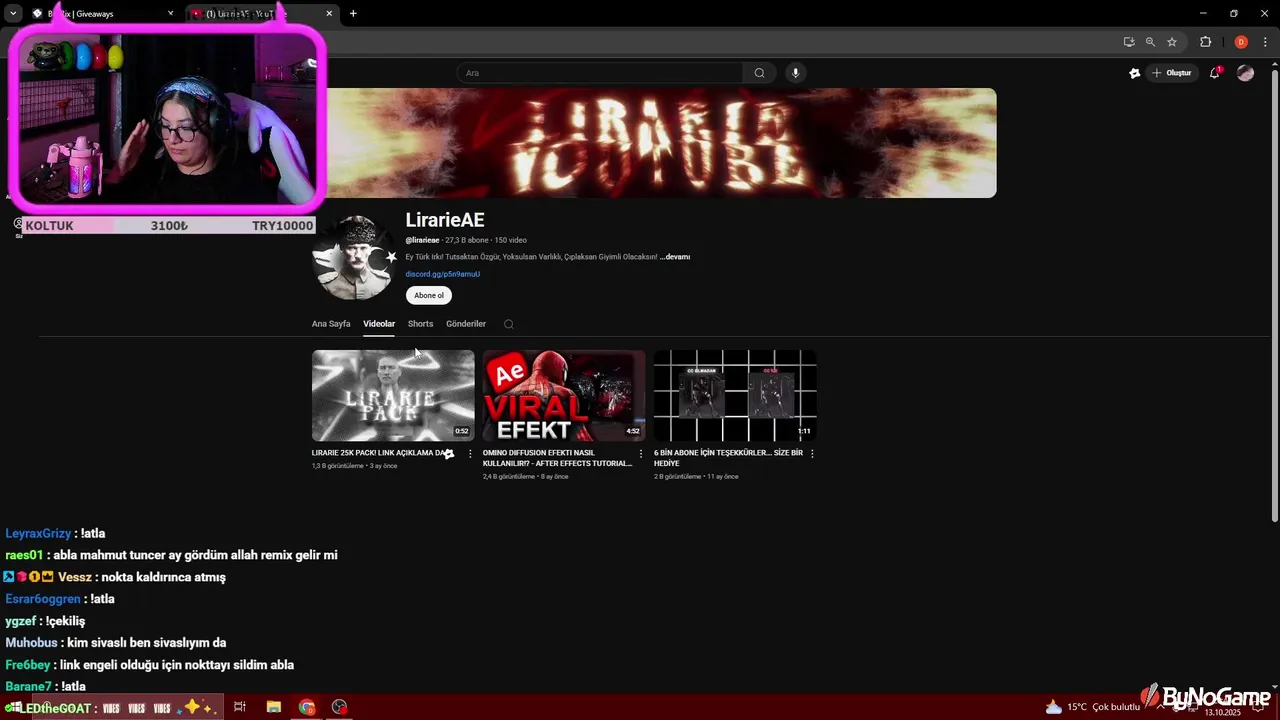Select the Videolar channel tab
Viewport: 1280px width, 720px height.
pyautogui.click(x=379, y=324)
